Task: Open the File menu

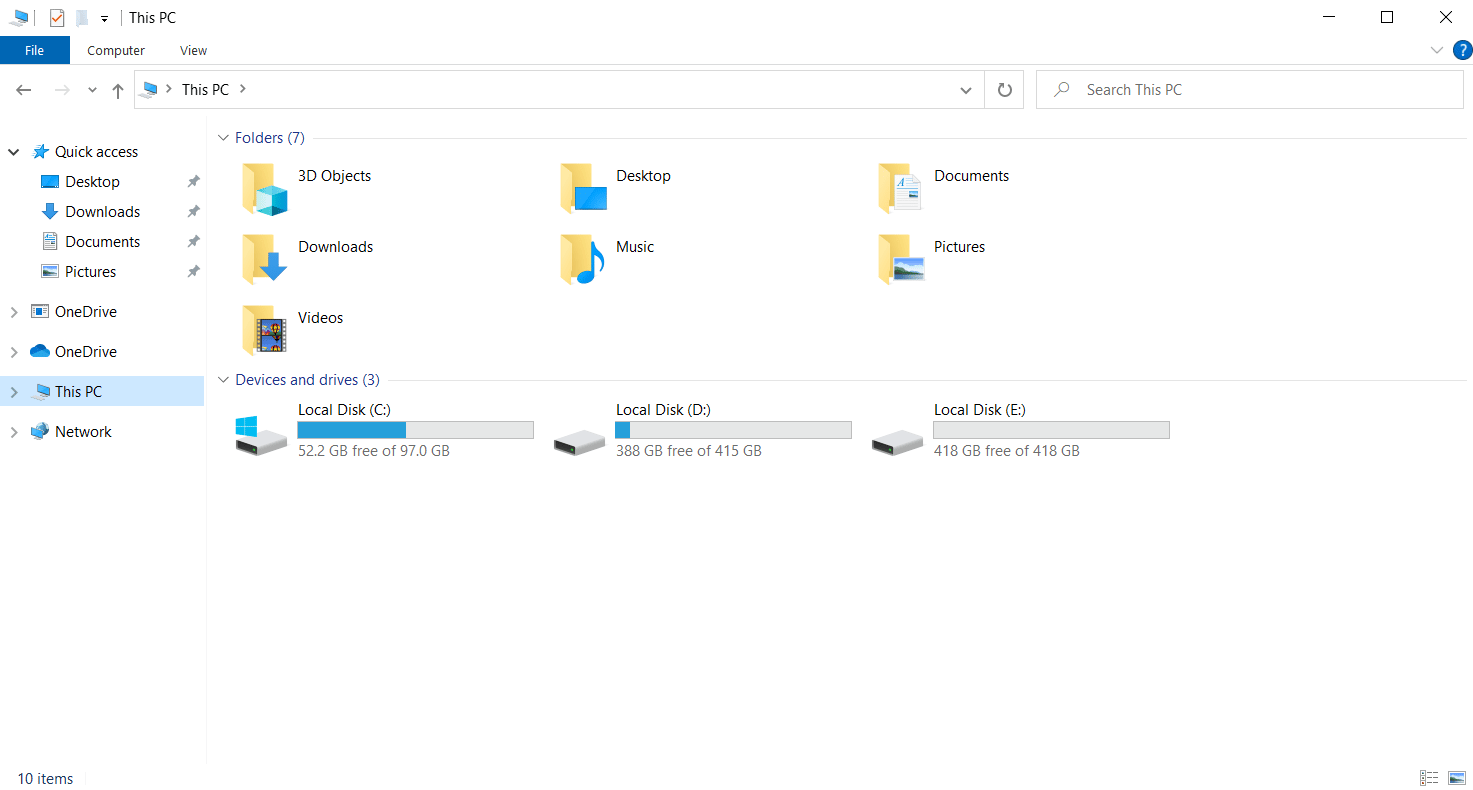Action: pos(34,50)
